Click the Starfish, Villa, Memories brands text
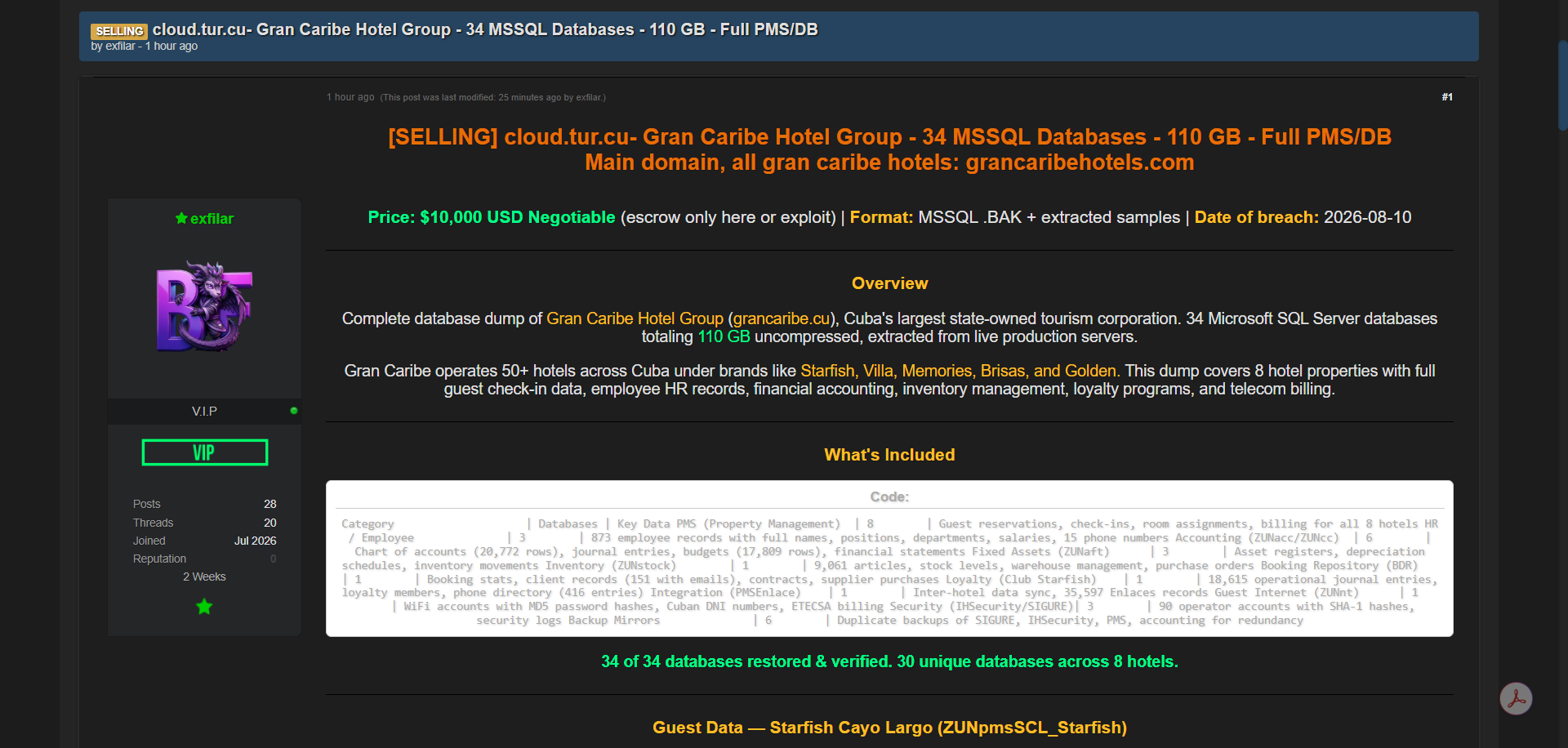1568x748 pixels. tap(960, 371)
